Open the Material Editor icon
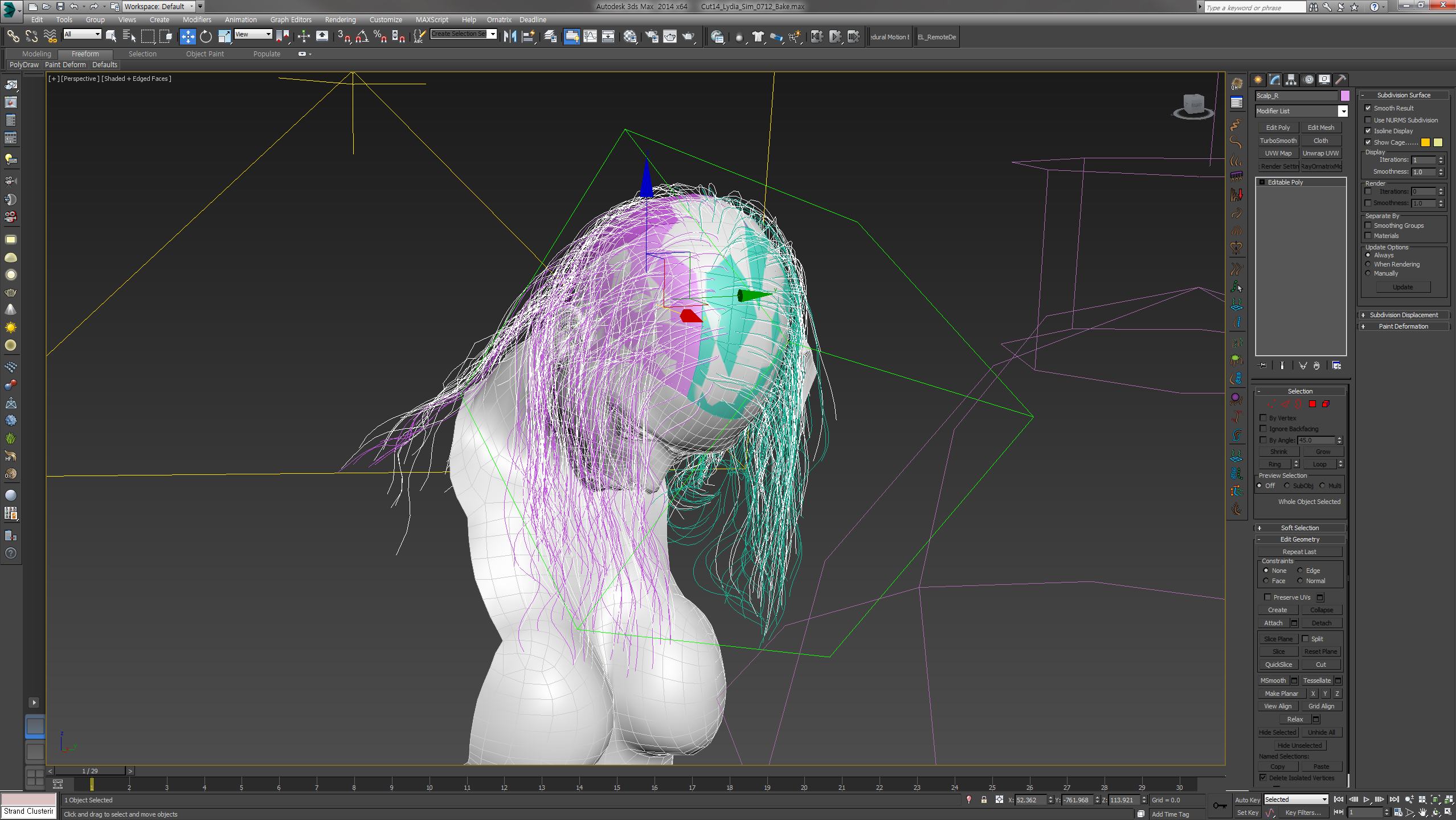Viewport: 1456px width, 820px height. point(630,37)
